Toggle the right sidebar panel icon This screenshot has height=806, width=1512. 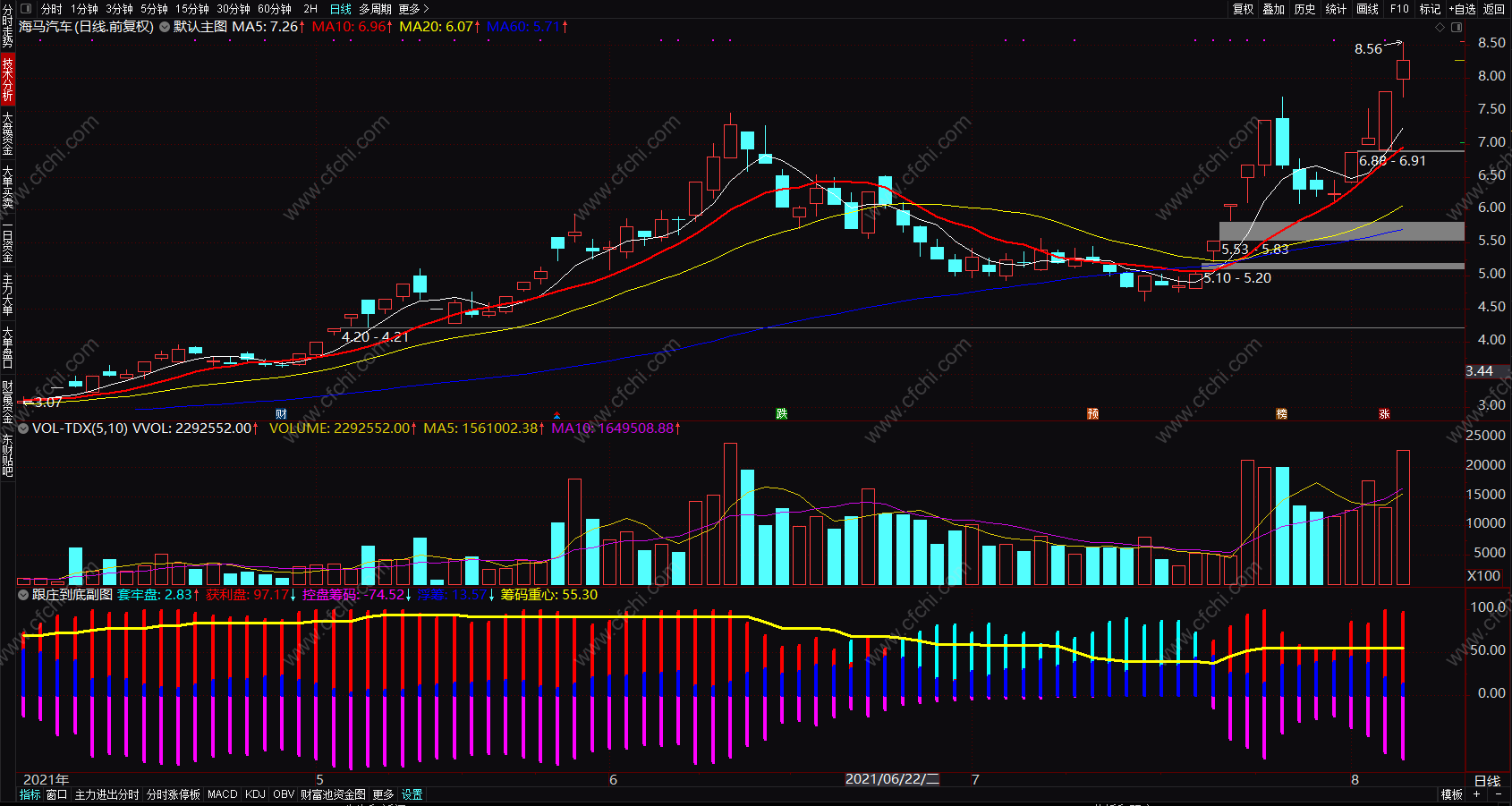(1457, 27)
